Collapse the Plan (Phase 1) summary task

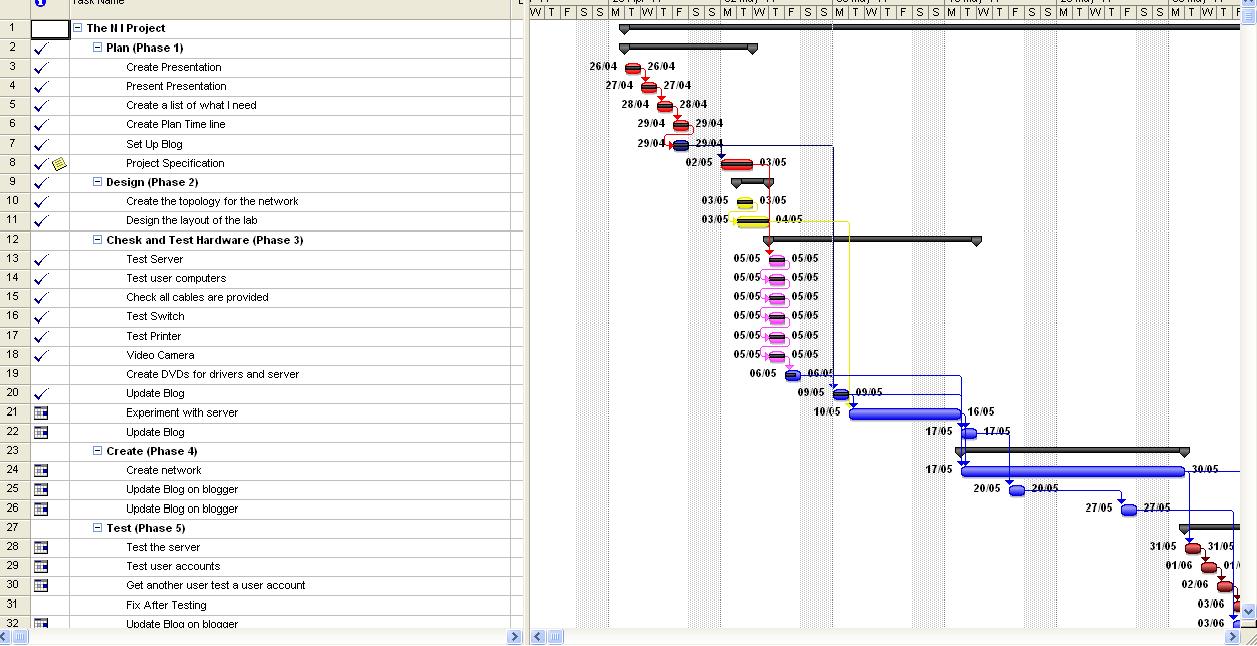click(x=96, y=47)
